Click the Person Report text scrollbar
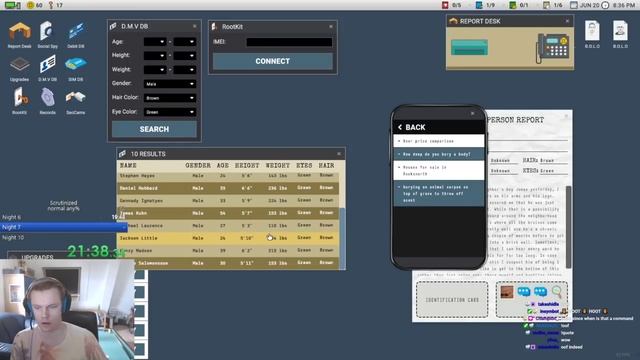This screenshot has width=640, height=360. pyautogui.click(x=569, y=227)
